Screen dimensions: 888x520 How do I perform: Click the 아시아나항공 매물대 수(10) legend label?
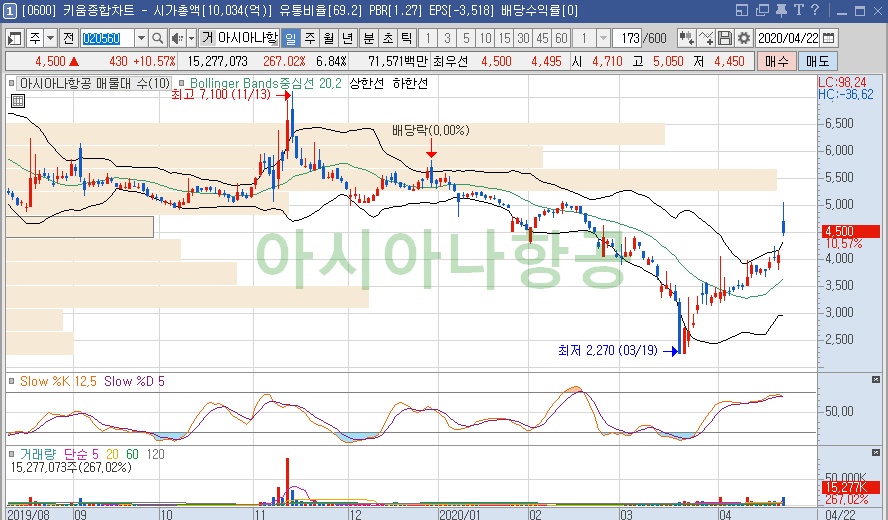click(95, 83)
